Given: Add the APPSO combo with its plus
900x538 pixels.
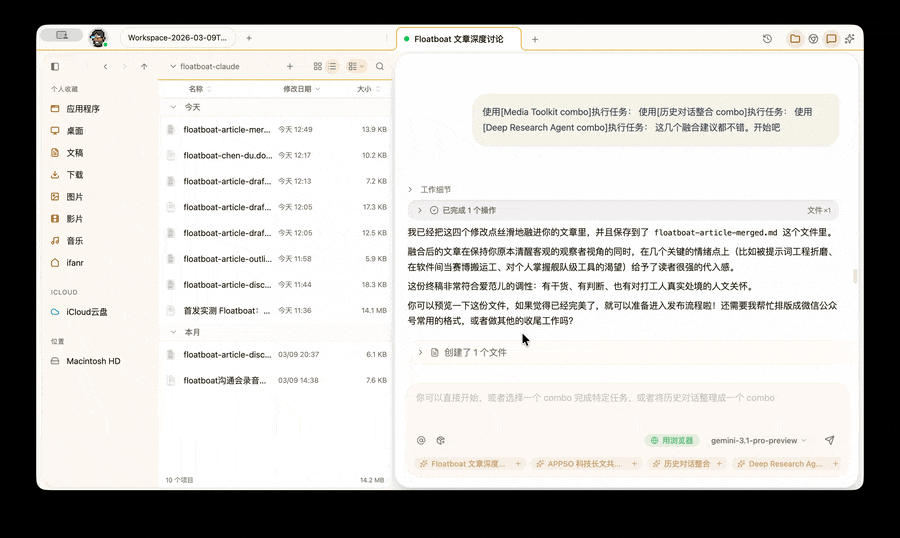Looking at the screenshot, I should 634,464.
